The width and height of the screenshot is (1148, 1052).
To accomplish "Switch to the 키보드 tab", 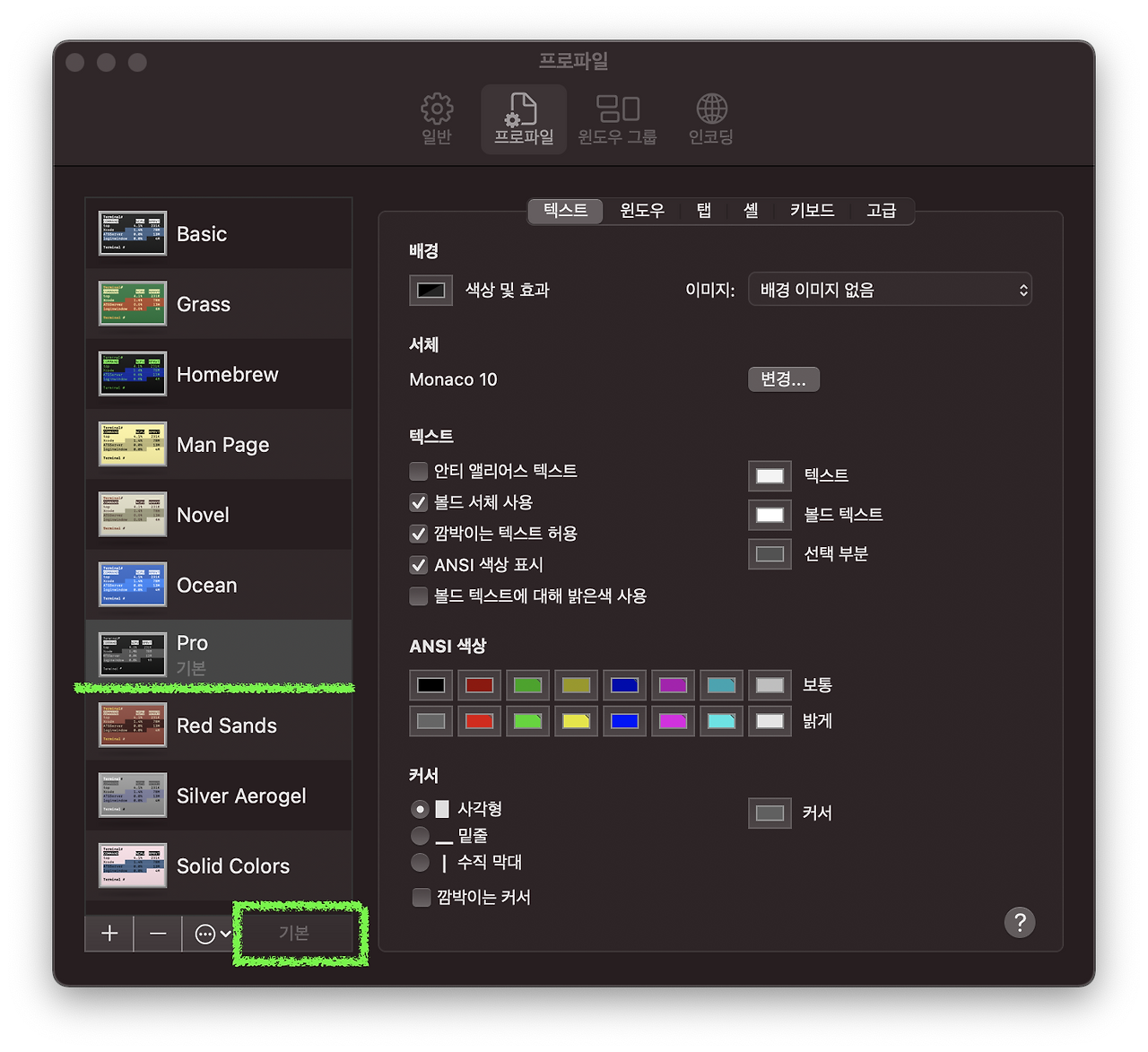I will pos(812,211).
